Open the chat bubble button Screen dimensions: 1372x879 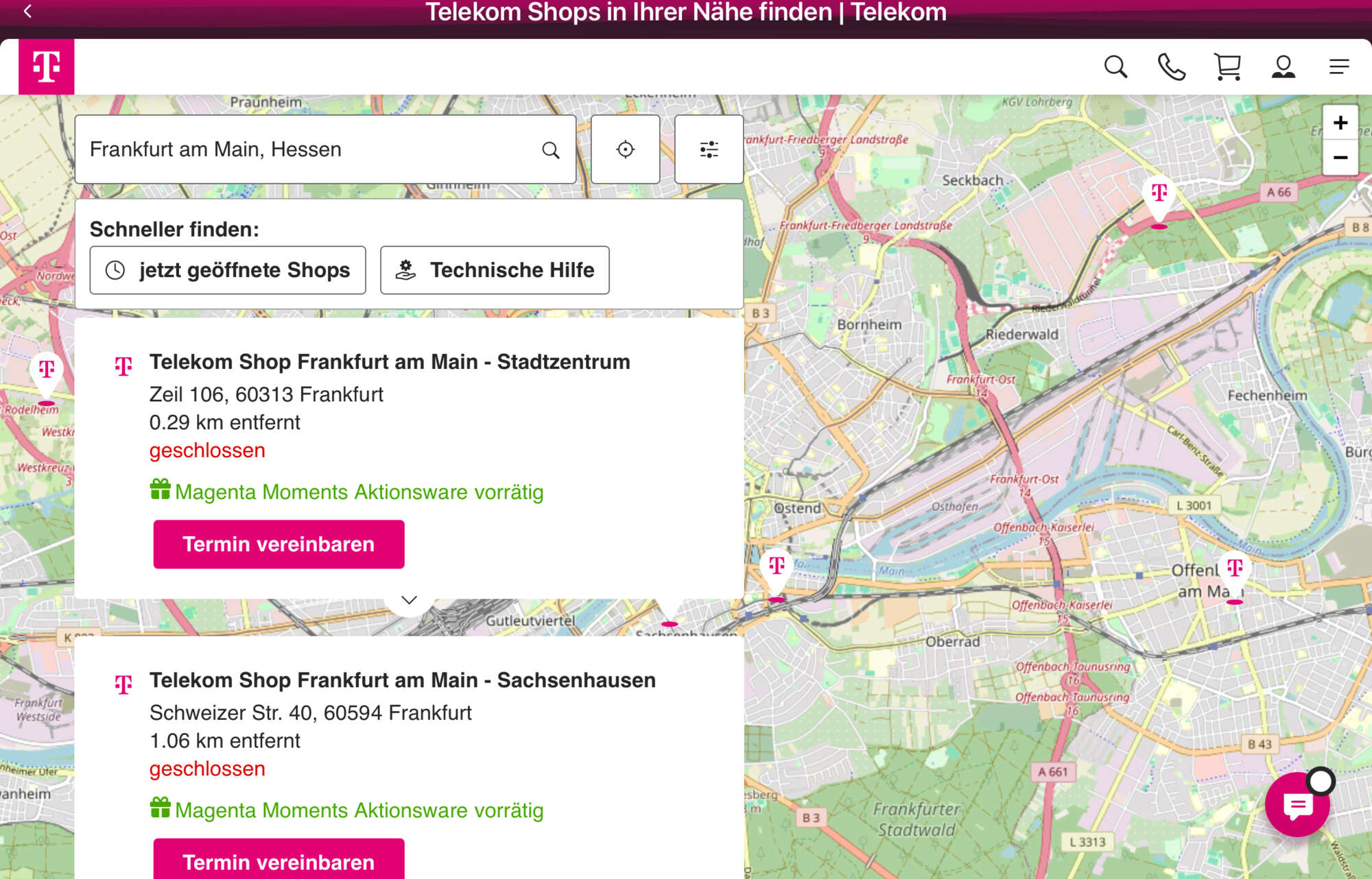pyautogui.click(x=1297, y=805)
